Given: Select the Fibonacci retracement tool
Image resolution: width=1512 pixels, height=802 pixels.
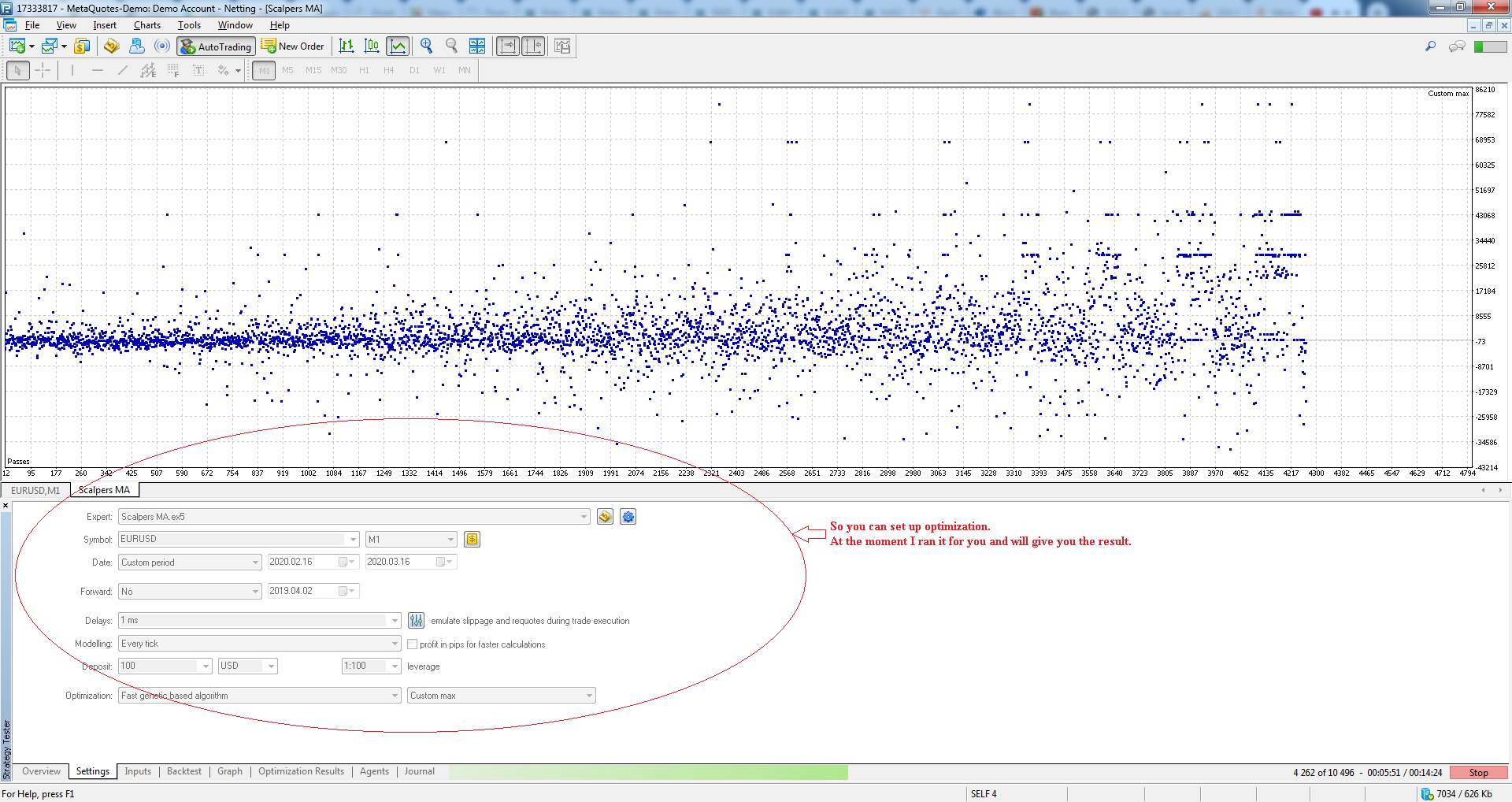Looking at the screenshot, I should (x=173, y=71).
